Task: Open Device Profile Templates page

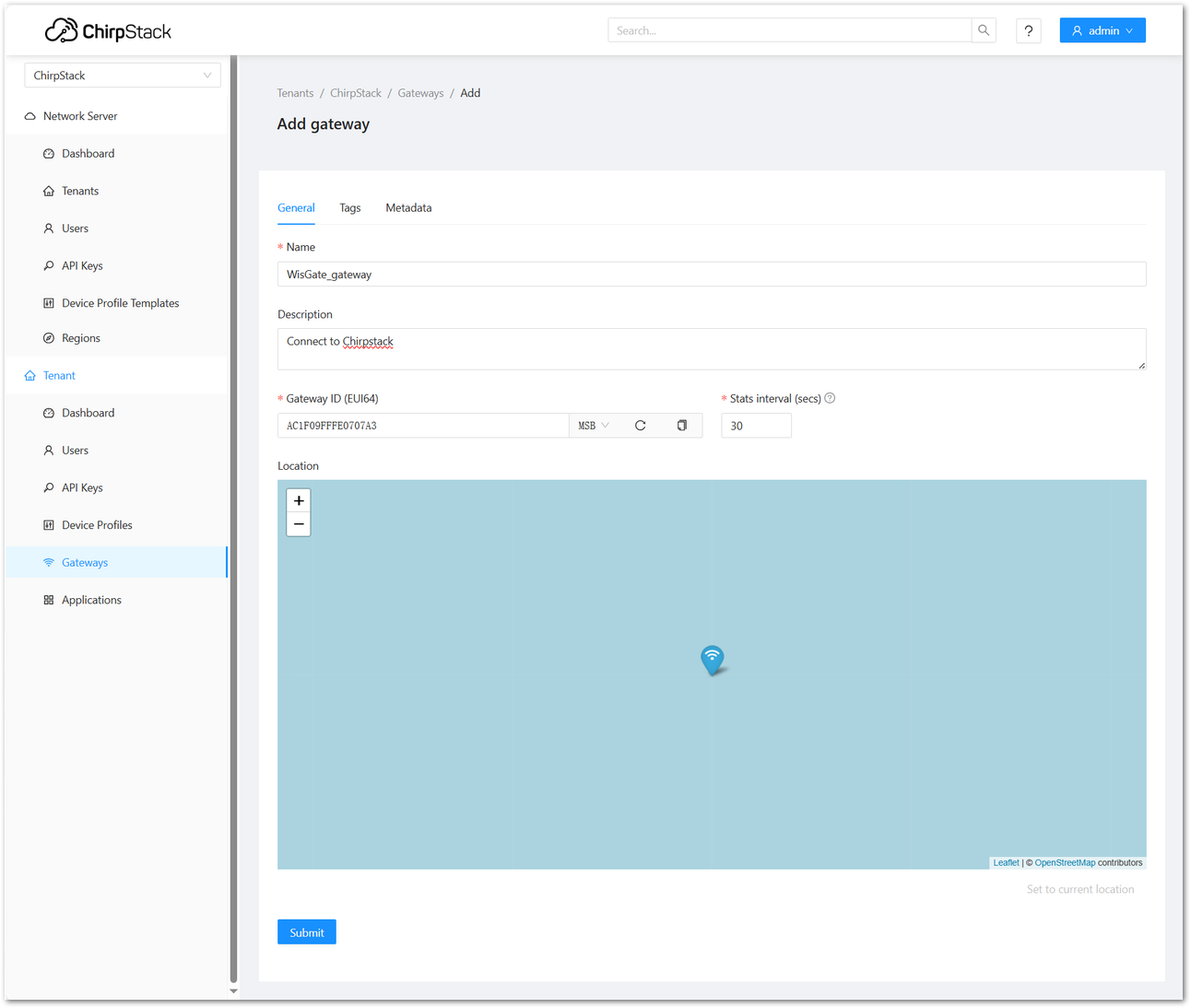Action: (120, 302)
